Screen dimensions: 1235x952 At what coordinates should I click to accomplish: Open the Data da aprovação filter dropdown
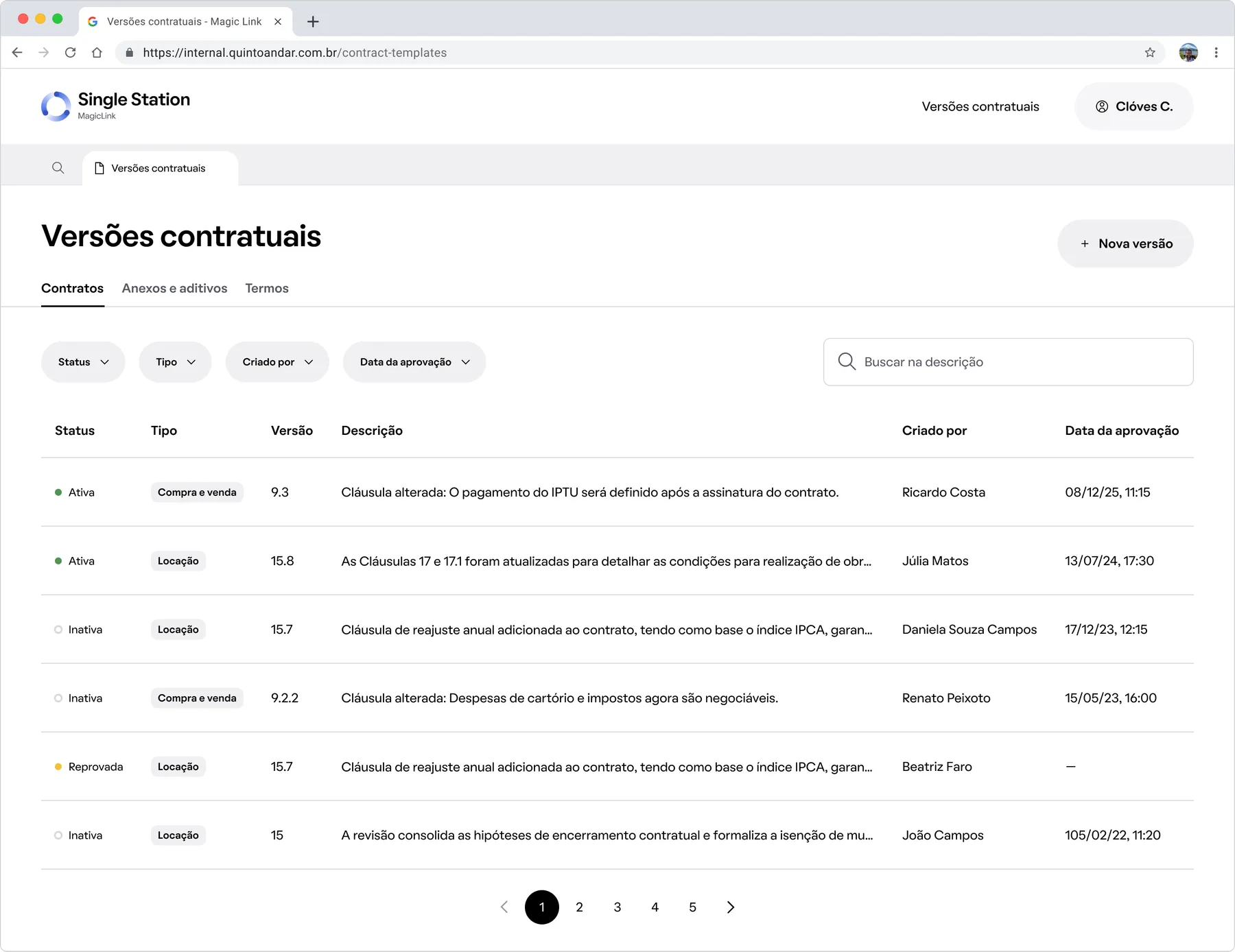point(414,362)
